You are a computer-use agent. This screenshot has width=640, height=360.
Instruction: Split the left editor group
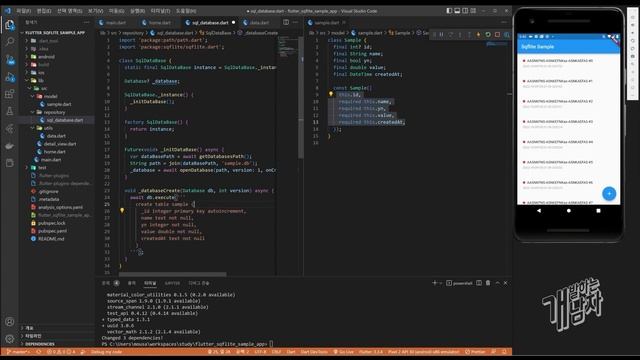pyautogui.click(x=286, y=22)
